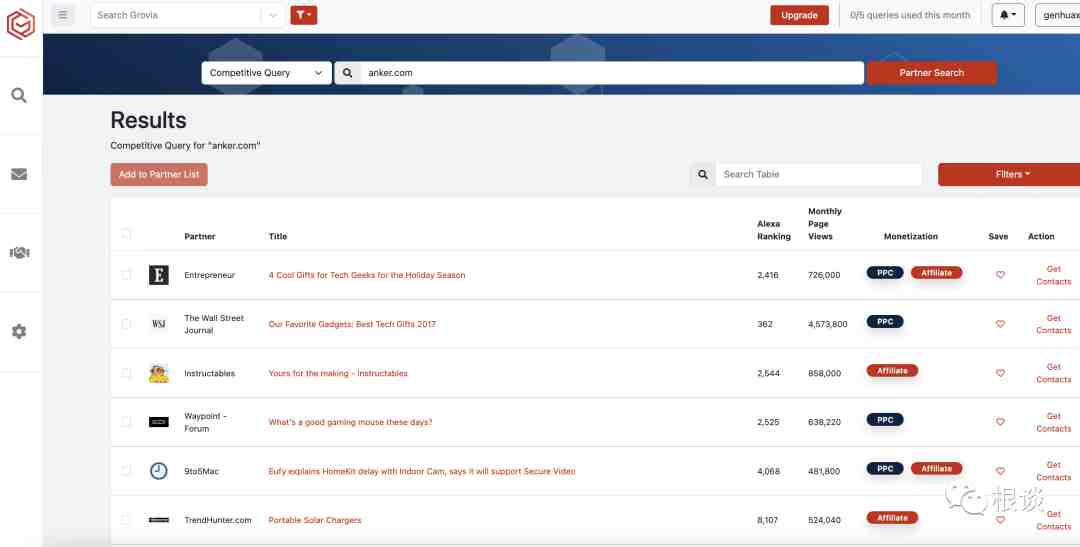The width and height of the screenshot is (1080, 547).
Task: Sort by Monthly Page Views column header
Action: pos(824,224)
